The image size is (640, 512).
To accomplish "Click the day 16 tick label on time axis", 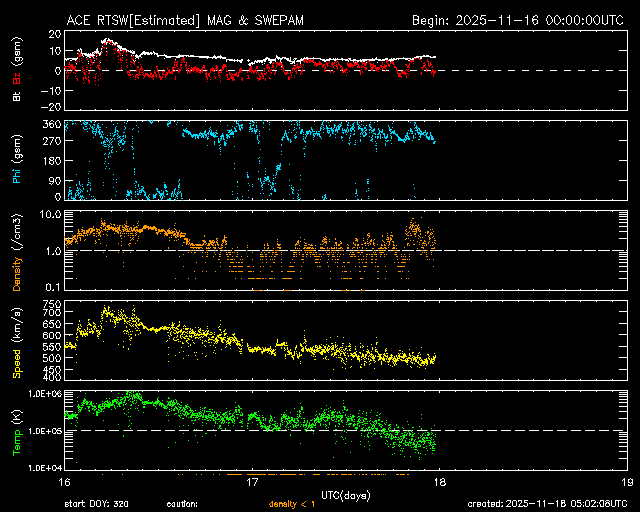I will coord(65,481).
